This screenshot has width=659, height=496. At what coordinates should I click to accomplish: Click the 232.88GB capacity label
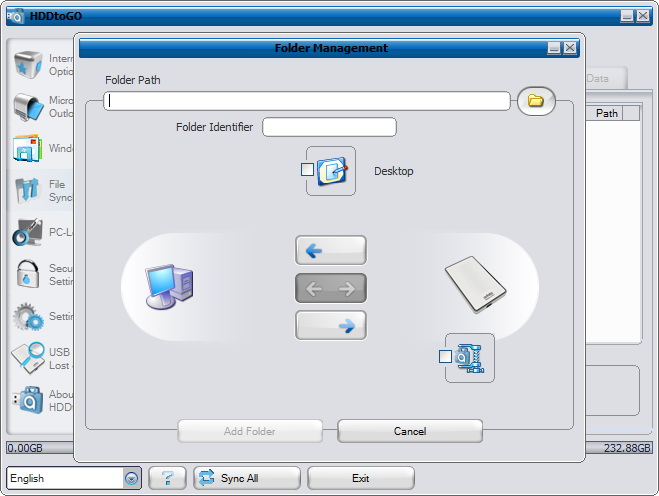(x=627, y=448)
